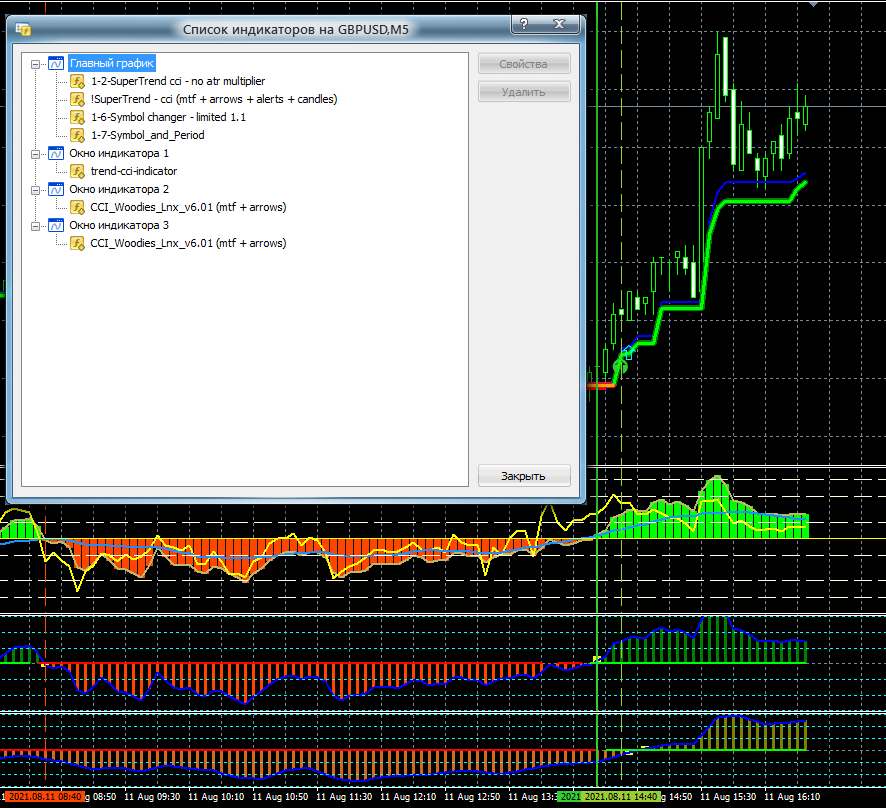Click the icon beside 1-2-SuperTrend cci indicator
The image size is (886, 808).
click(x=77, y=81)
